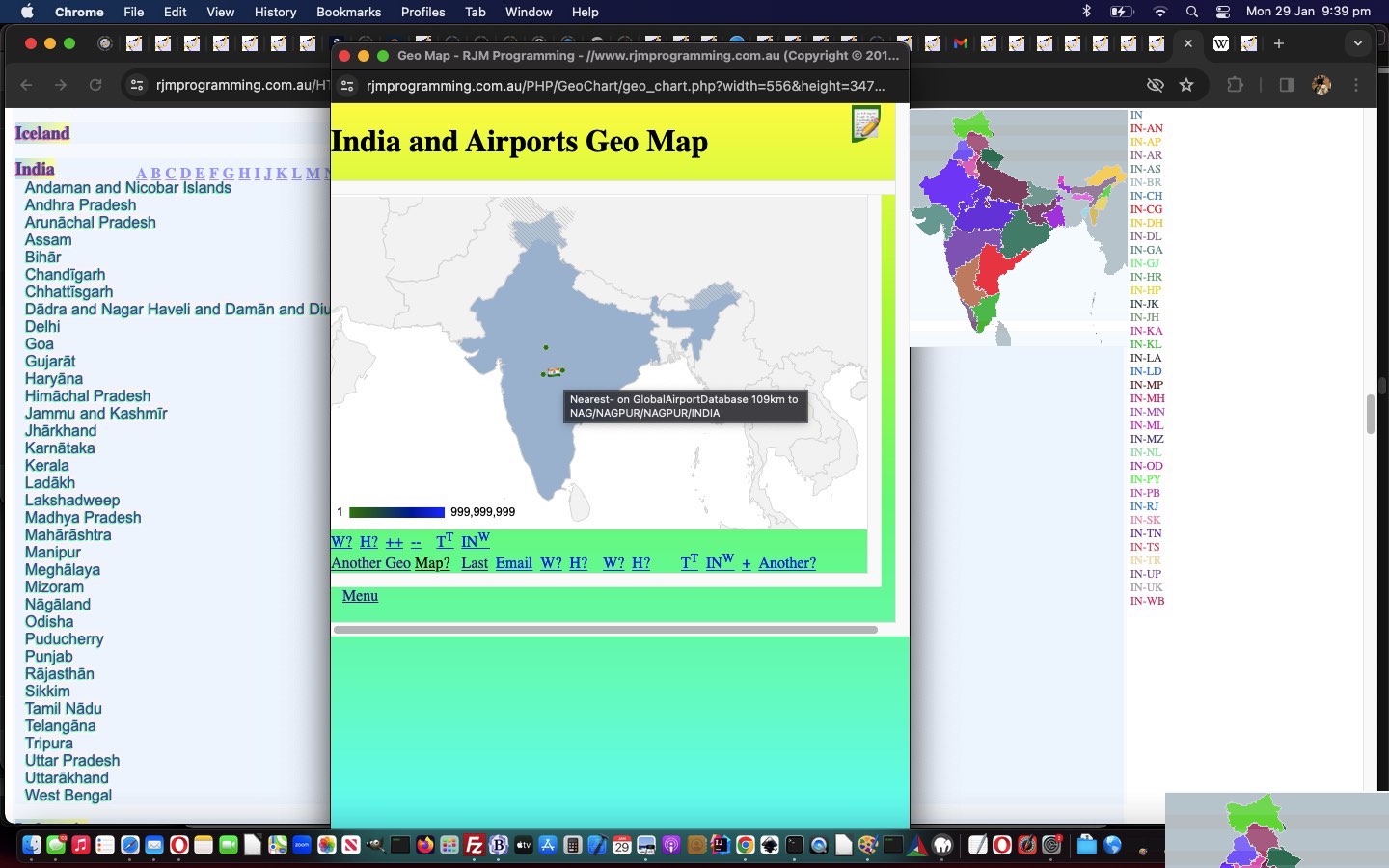Open Spotlight search in the menu bar
Image resolution: width=1389 pixels, height=868 pixels.
(x=1192, y=12)
